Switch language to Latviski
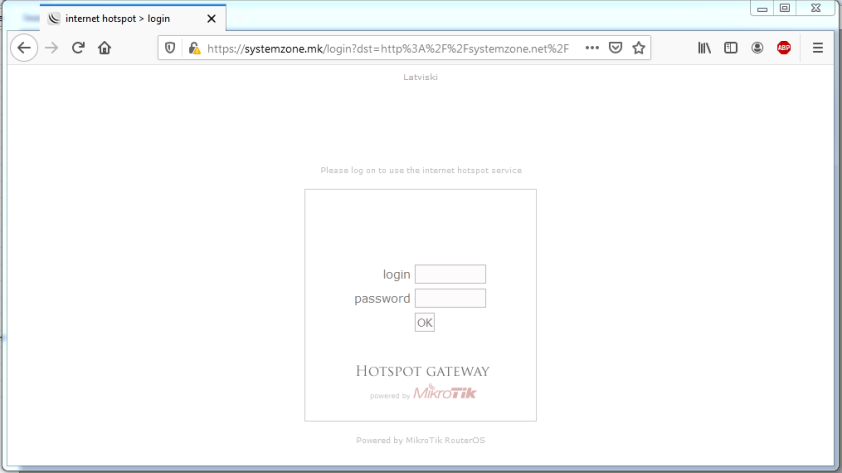The image size is (842, 473). [420, 77]
